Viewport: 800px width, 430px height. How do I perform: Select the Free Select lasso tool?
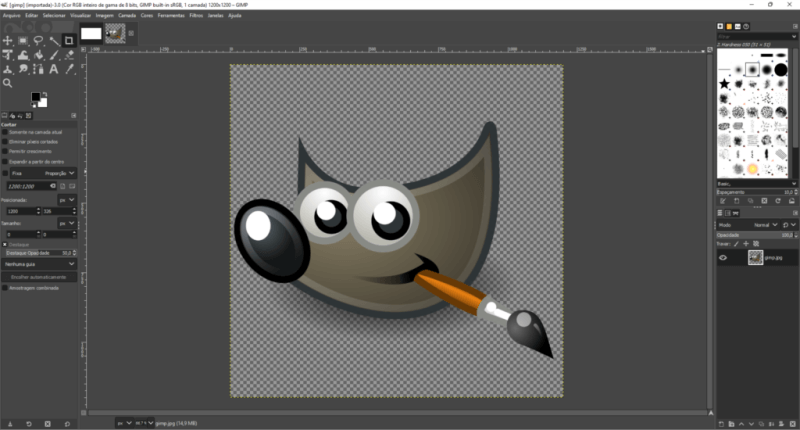[x=38, y=41]
